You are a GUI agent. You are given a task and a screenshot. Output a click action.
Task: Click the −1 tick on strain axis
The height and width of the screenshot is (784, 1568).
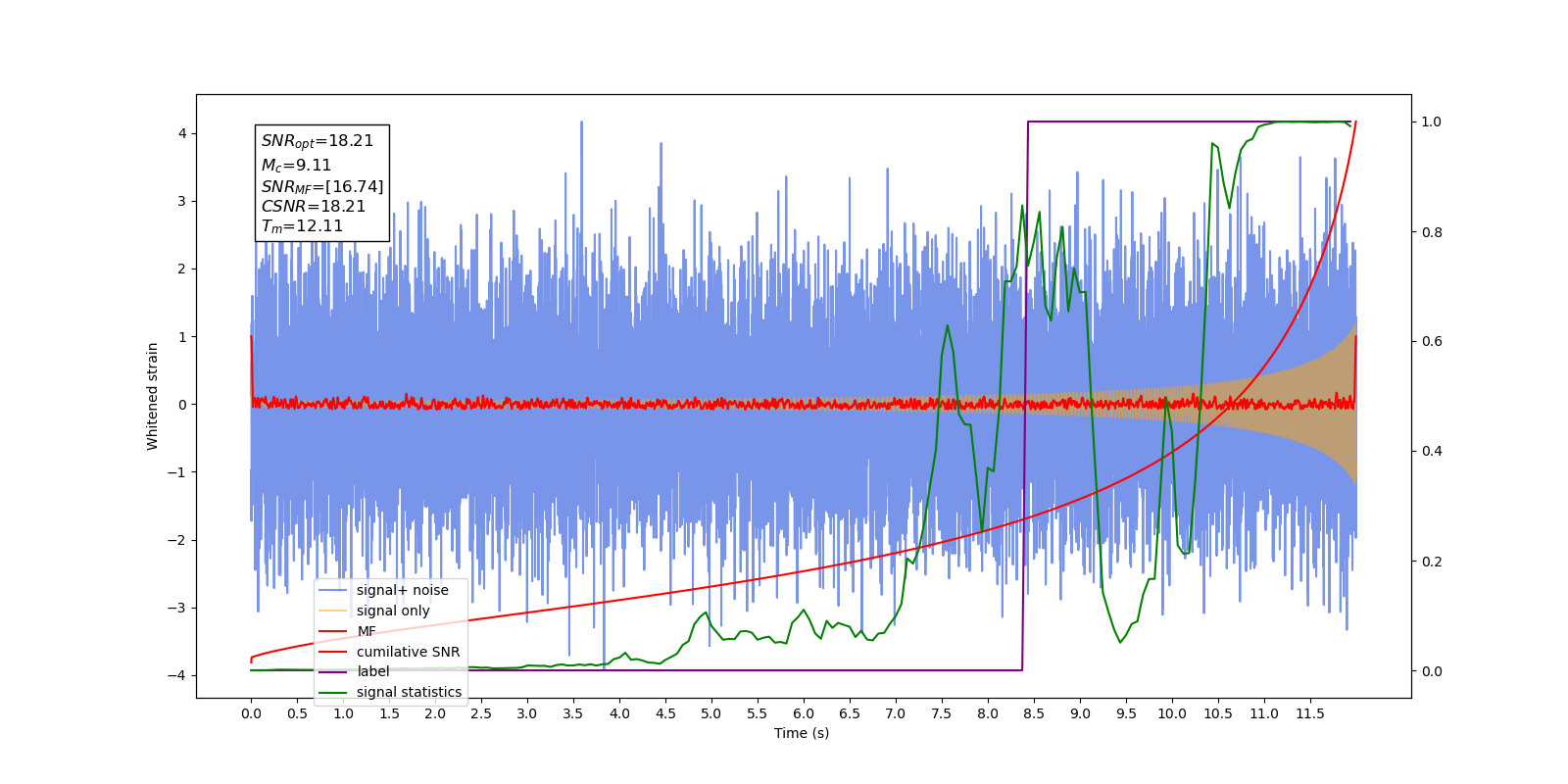click(177, 472)
